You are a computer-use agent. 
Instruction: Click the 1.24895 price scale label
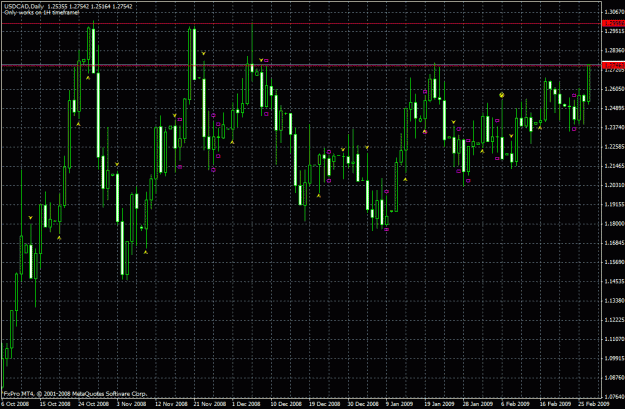click(614, 108)
